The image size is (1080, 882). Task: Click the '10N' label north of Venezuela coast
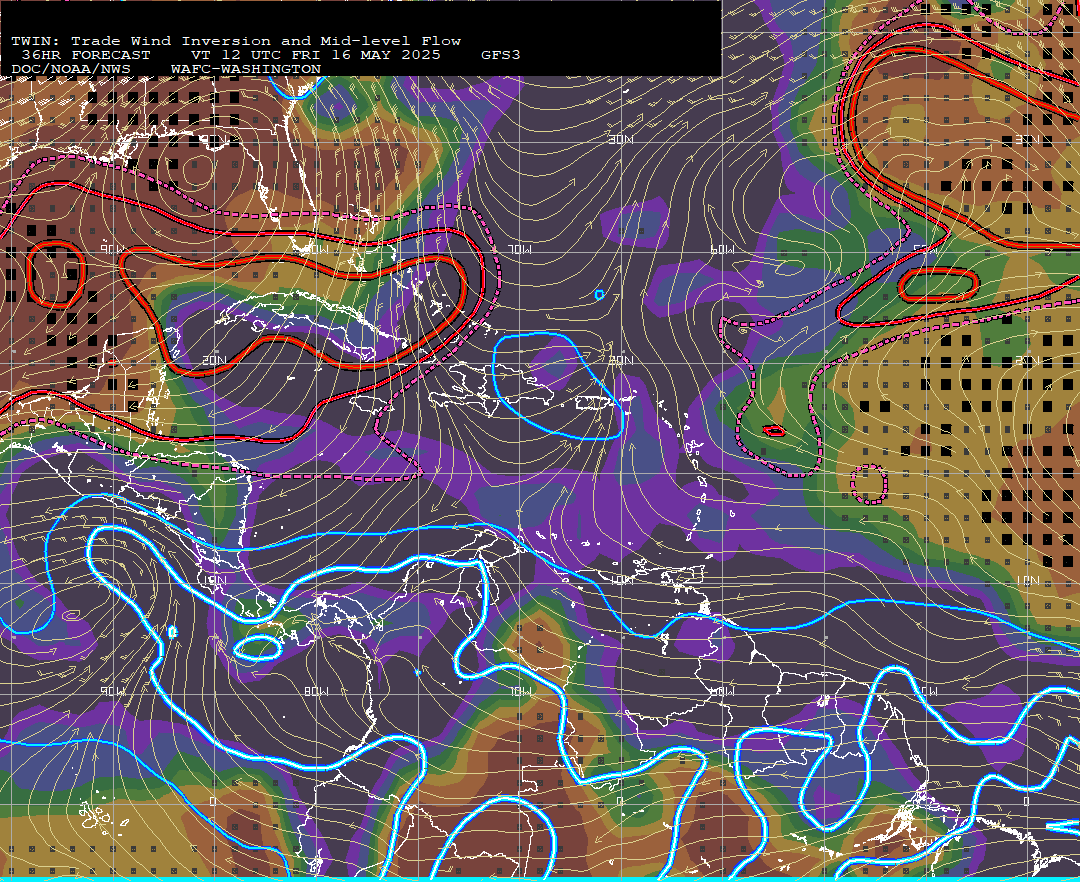pos(621,580)
